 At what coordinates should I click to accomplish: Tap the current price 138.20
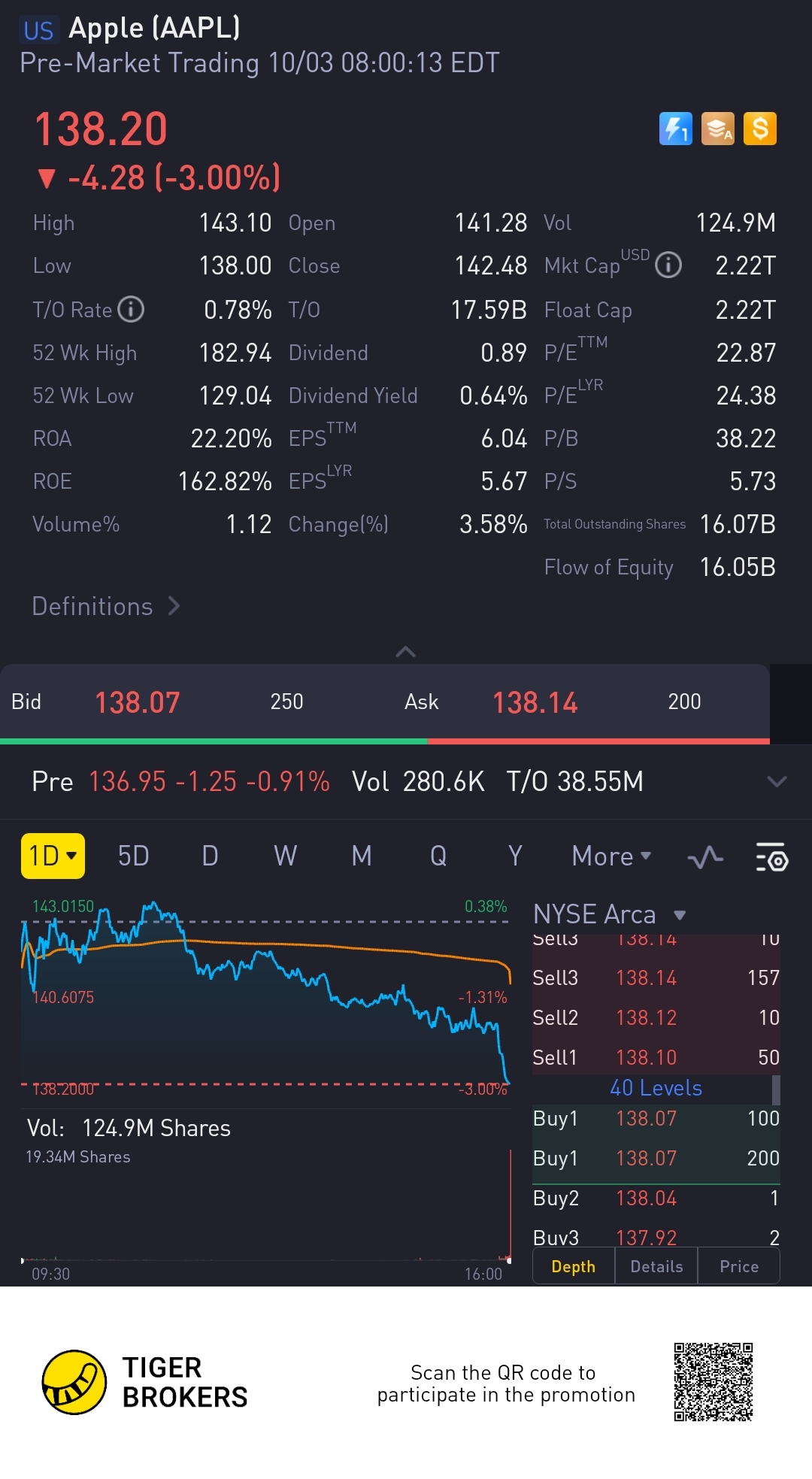(x=101, y=129)
